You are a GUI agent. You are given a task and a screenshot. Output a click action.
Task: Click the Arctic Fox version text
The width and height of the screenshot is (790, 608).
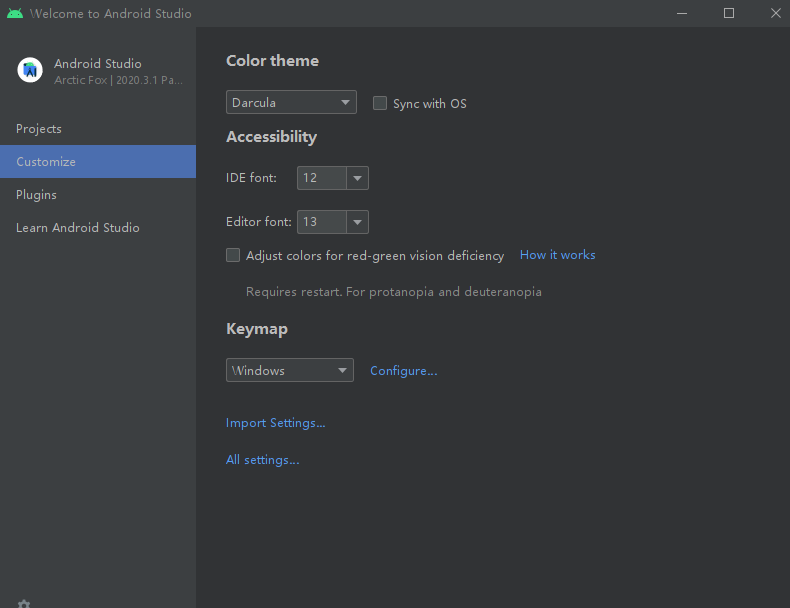pyautogui.click(x=118, y=80)
